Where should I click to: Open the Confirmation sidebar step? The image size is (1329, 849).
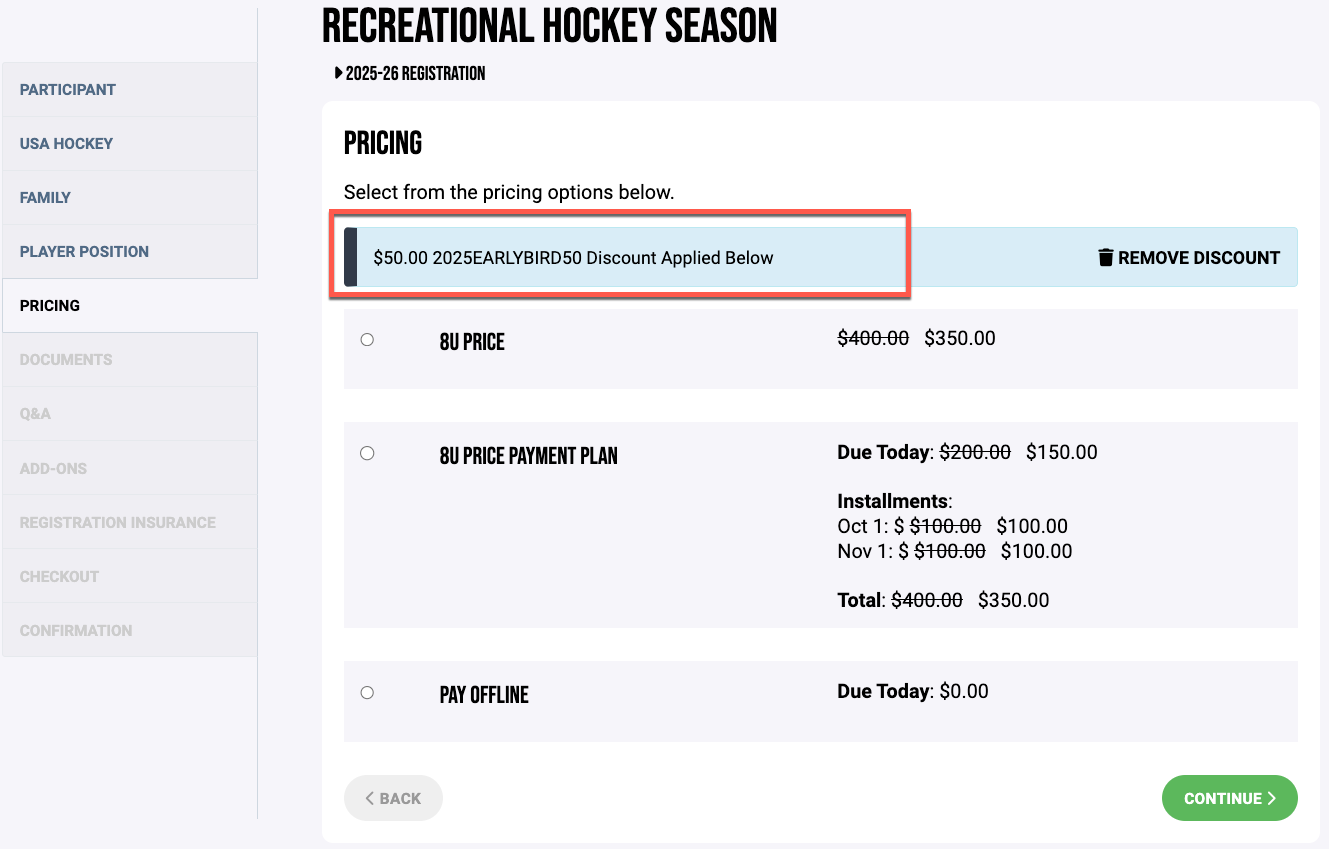pos(76,630)
